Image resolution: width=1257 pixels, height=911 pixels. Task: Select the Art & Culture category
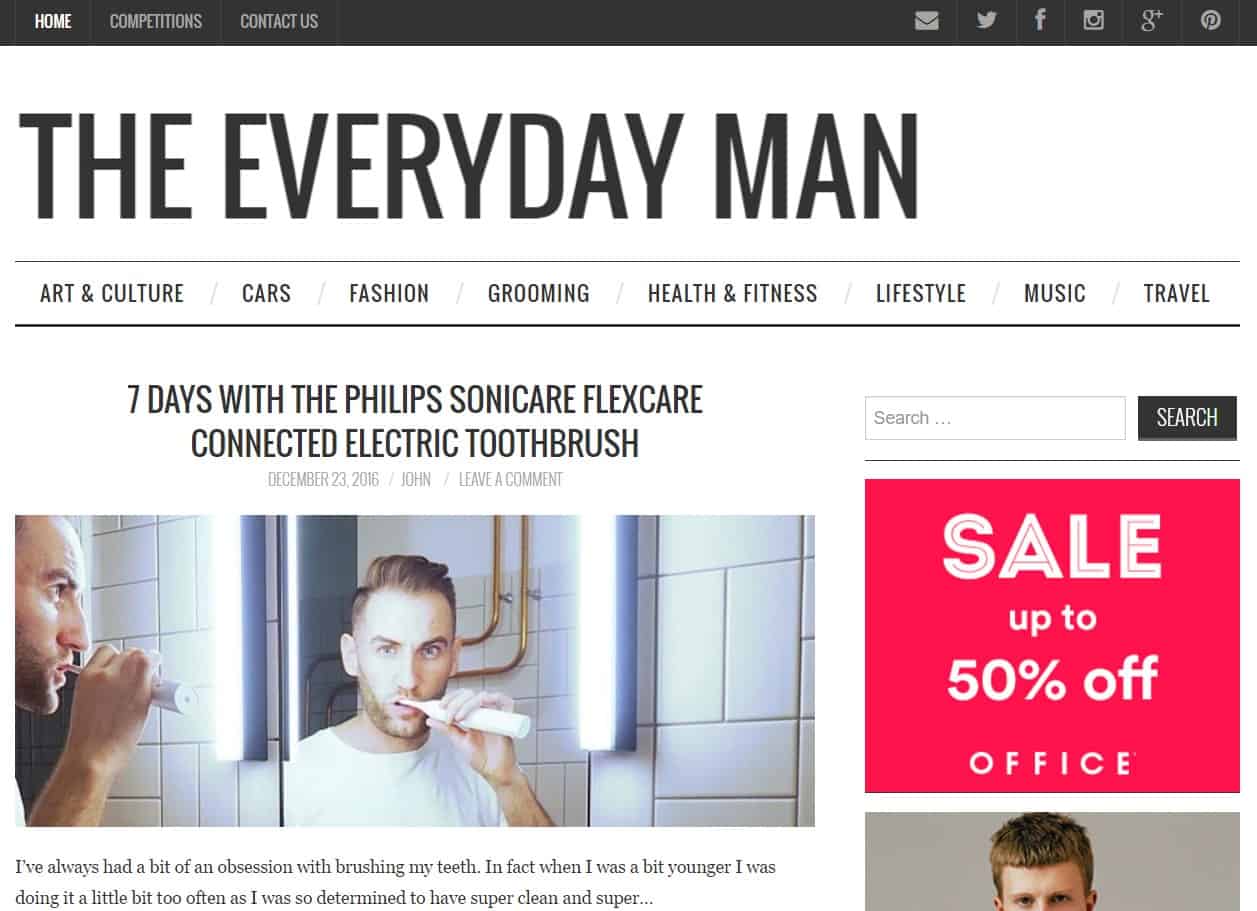tap(112, 293)
